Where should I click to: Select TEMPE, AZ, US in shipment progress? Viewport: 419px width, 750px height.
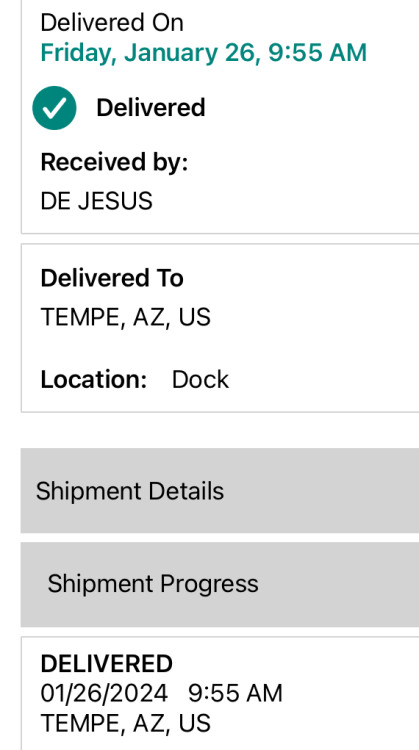click(125, 723)
